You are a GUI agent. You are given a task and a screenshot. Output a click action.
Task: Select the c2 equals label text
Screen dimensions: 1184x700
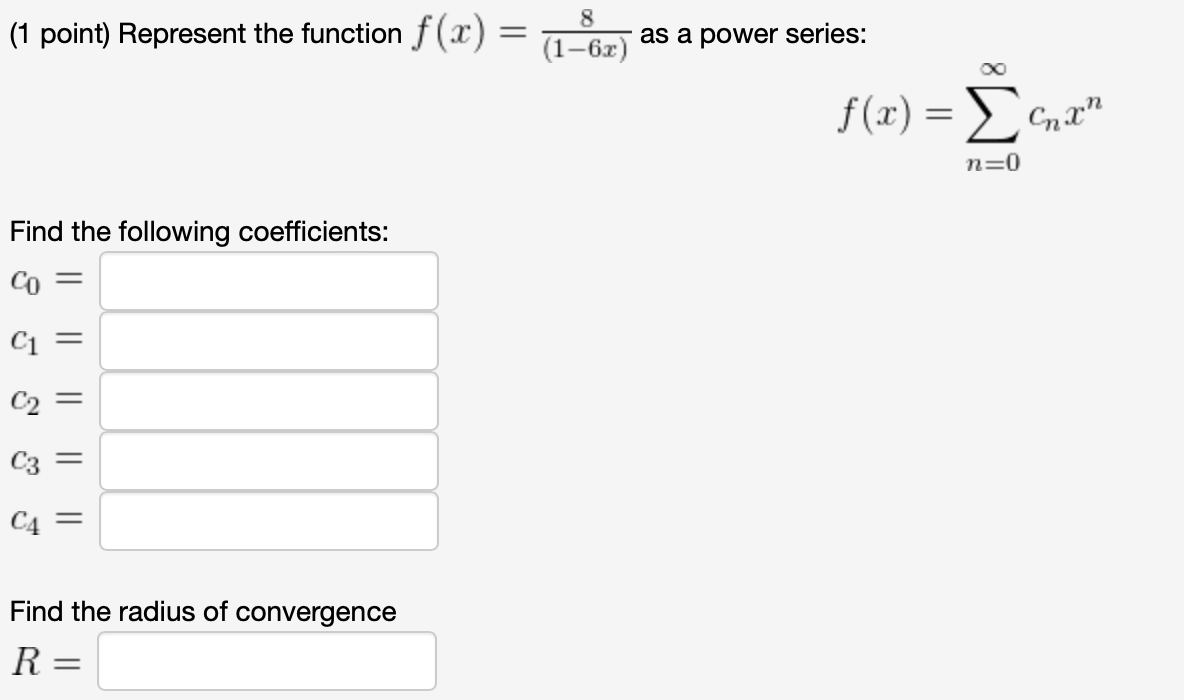pyautogui.click(x=45, y=401)
